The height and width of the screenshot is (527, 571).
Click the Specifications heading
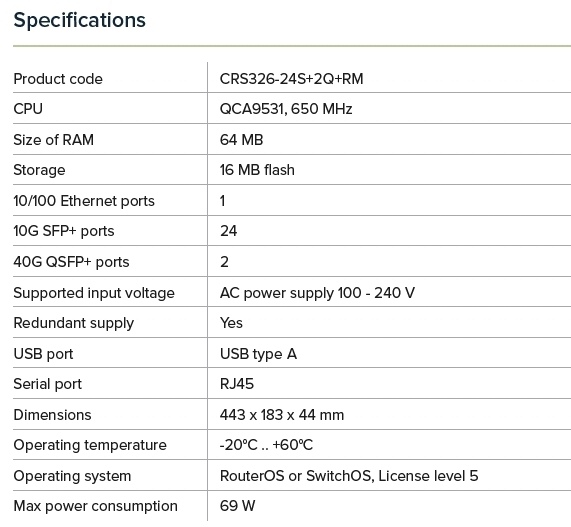click(79, 21)
